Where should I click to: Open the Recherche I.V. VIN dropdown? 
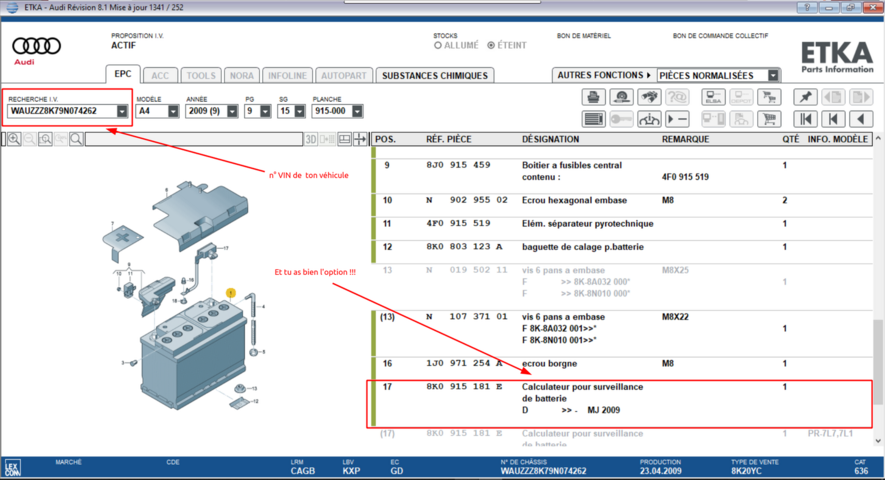[x=122, y=111]
